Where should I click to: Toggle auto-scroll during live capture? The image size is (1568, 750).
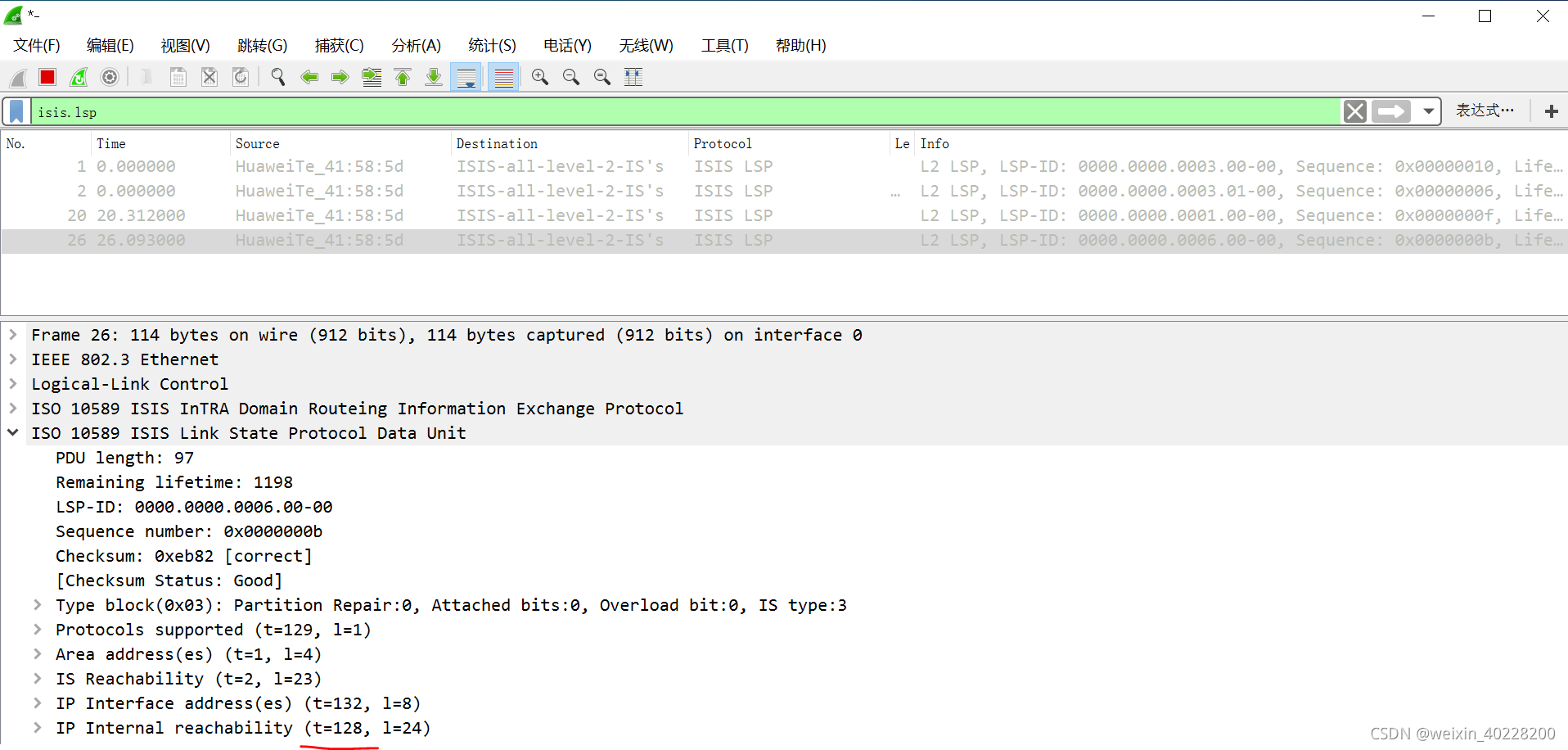[x=466, y=77]
